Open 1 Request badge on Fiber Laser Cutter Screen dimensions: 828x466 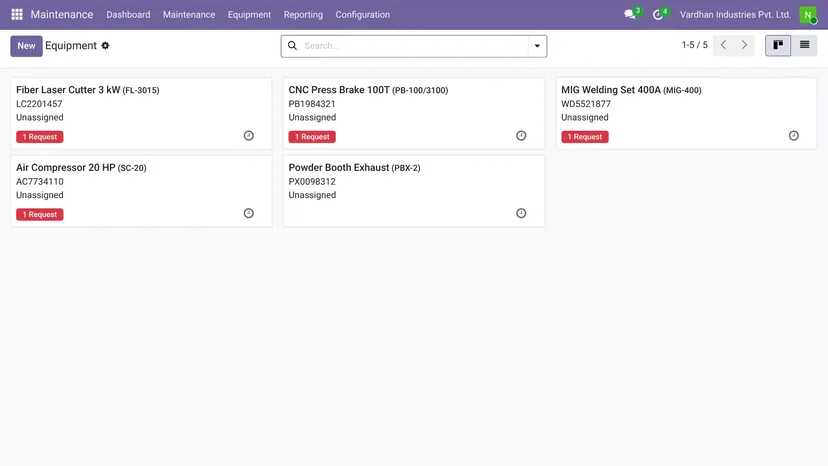click(x=40, y=137)
